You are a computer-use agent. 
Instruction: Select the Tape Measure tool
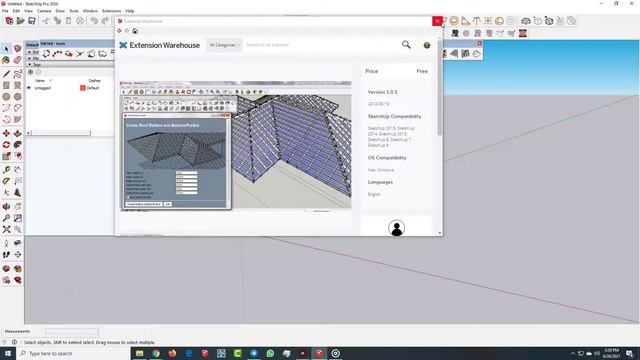tap(6, 170)
